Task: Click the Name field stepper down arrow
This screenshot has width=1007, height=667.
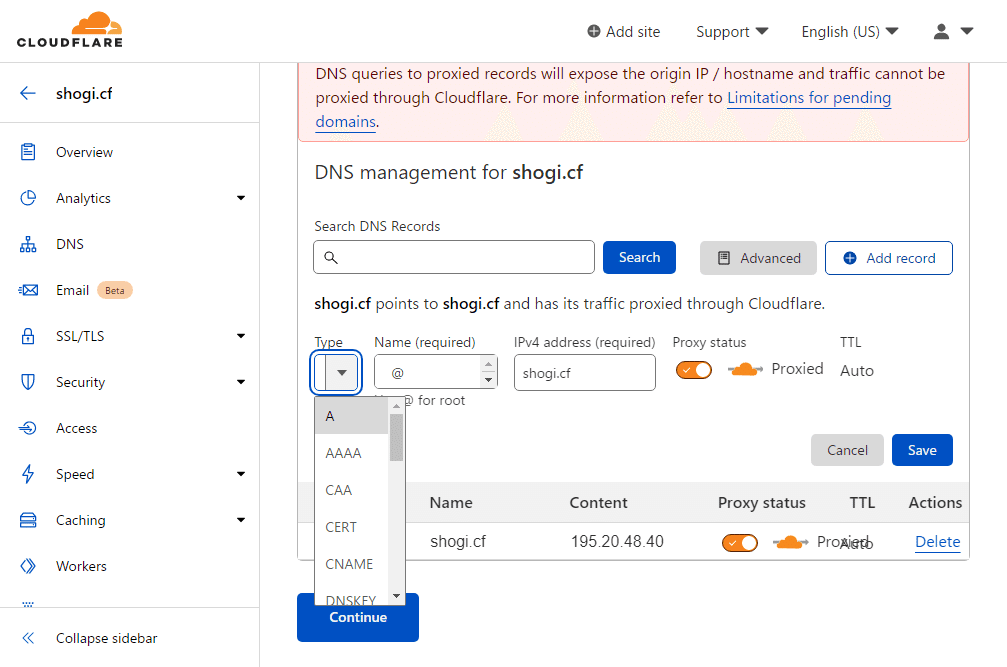Action: (x=488, y=380)
